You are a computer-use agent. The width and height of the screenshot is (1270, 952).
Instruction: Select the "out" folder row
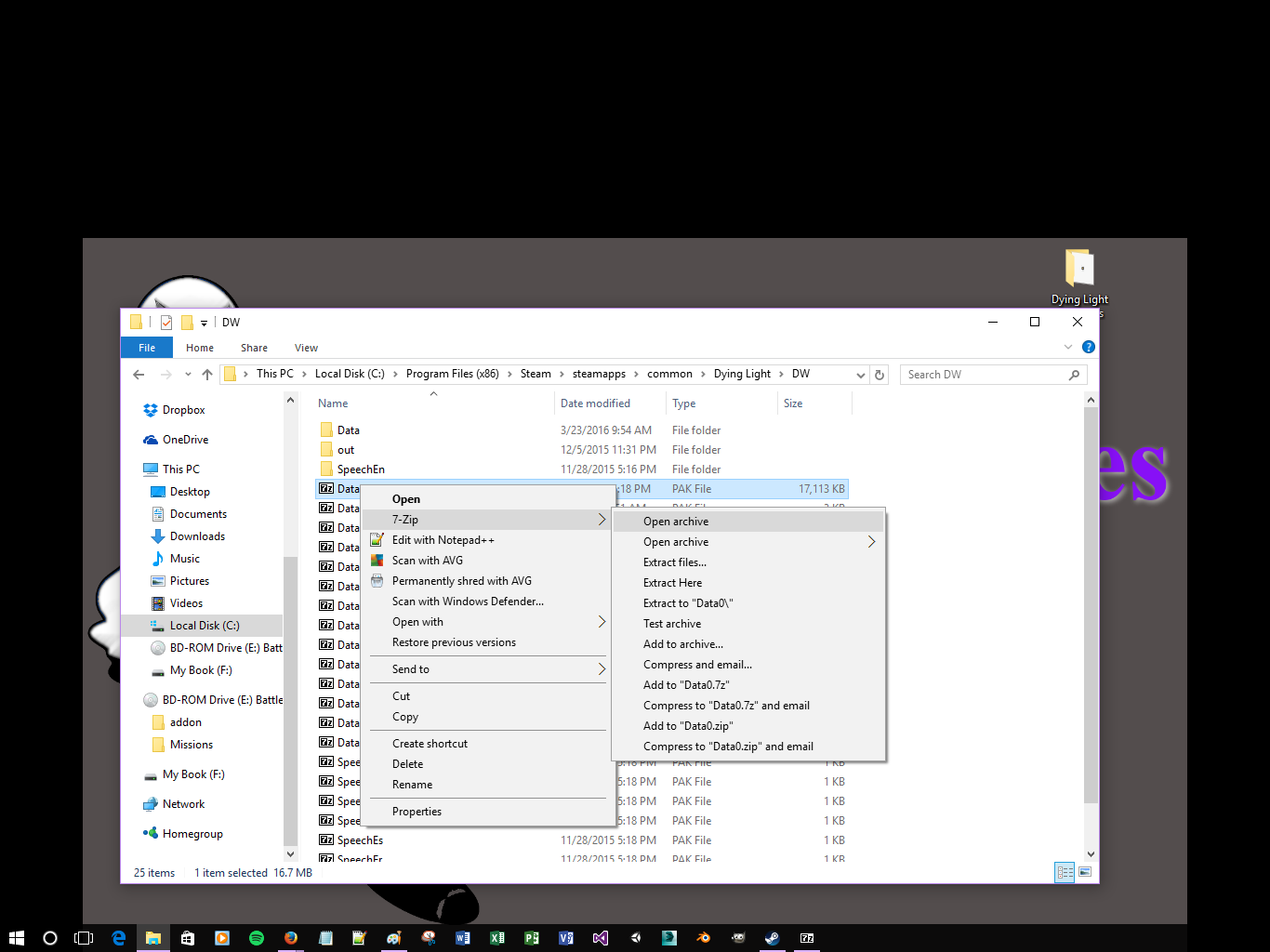[x=582, y=450]
